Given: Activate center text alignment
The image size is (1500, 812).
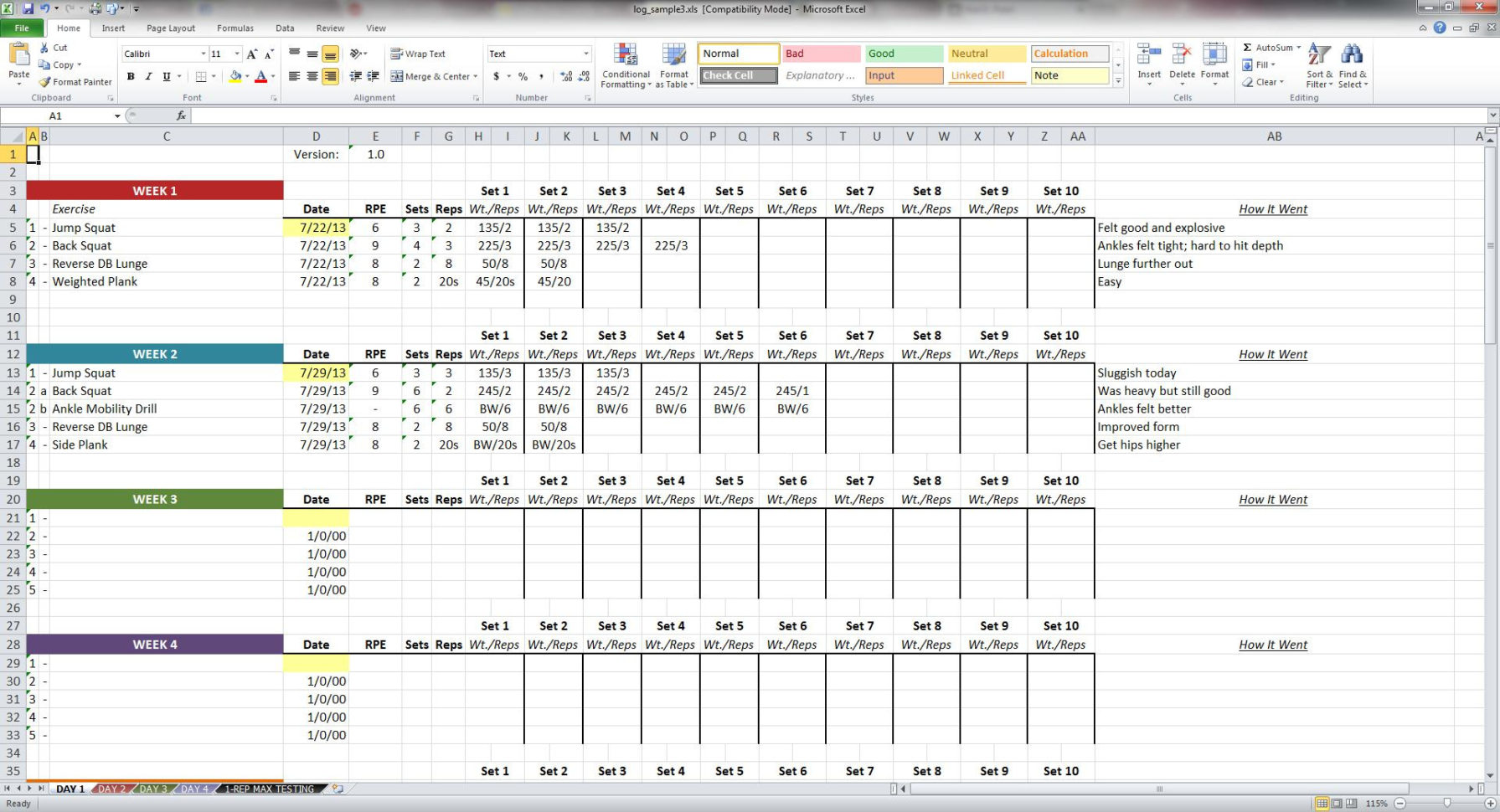Looking at the screenshot, I should point(311,76).
